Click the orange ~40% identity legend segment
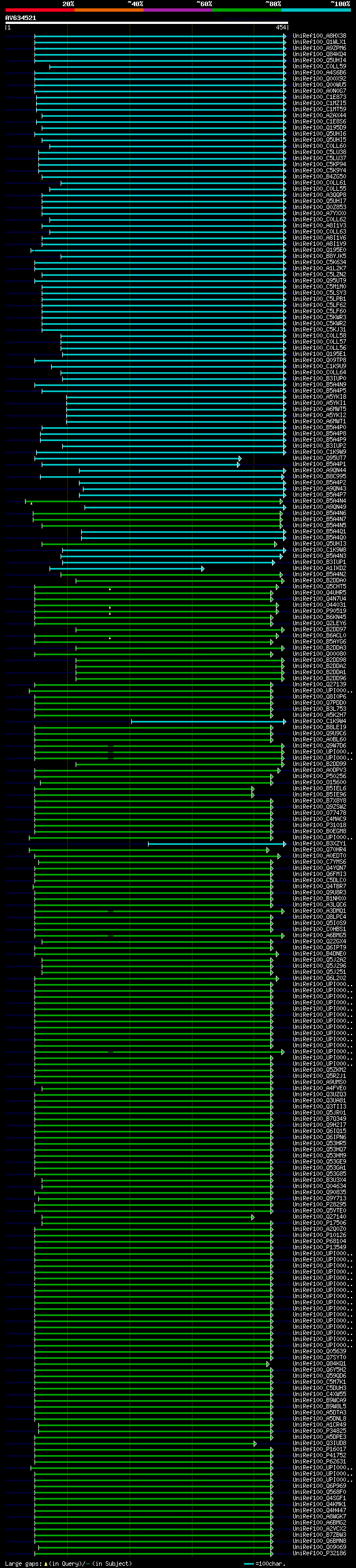The image size is (356, 1568). coord(109,10)
